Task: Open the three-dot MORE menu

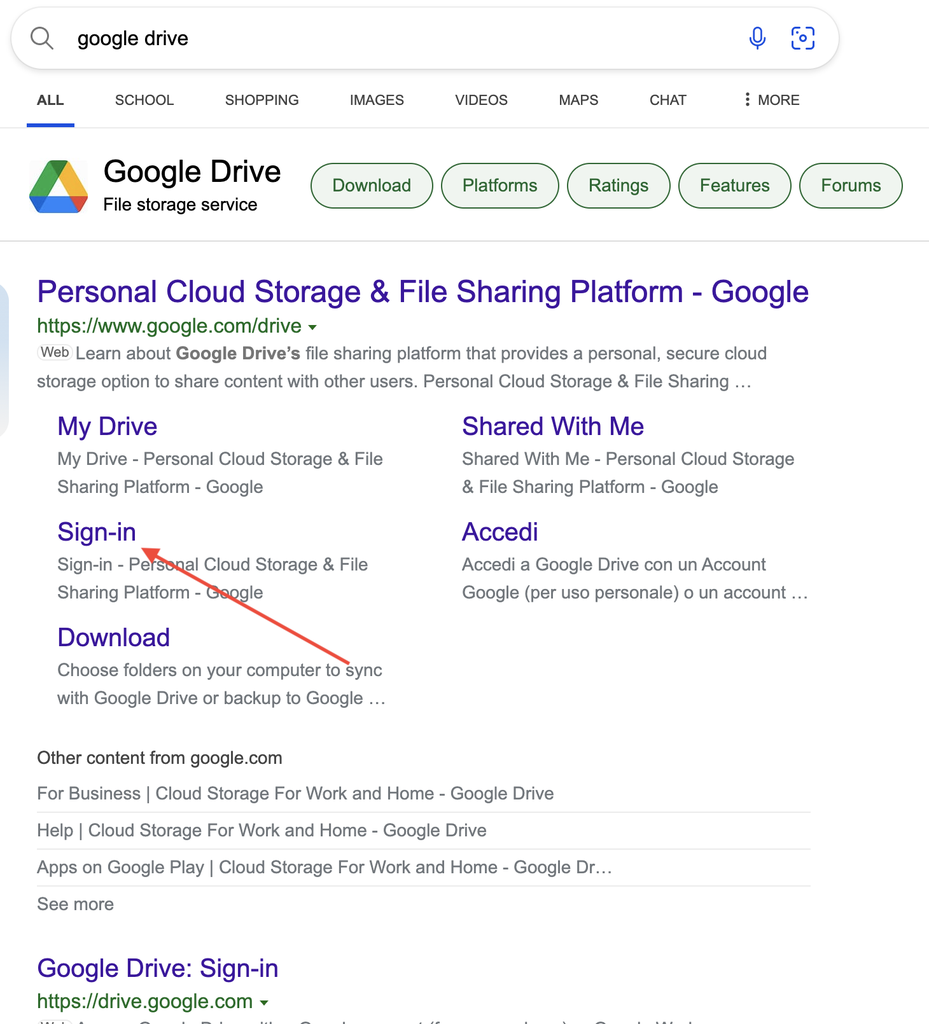Action: coord(771,100)
